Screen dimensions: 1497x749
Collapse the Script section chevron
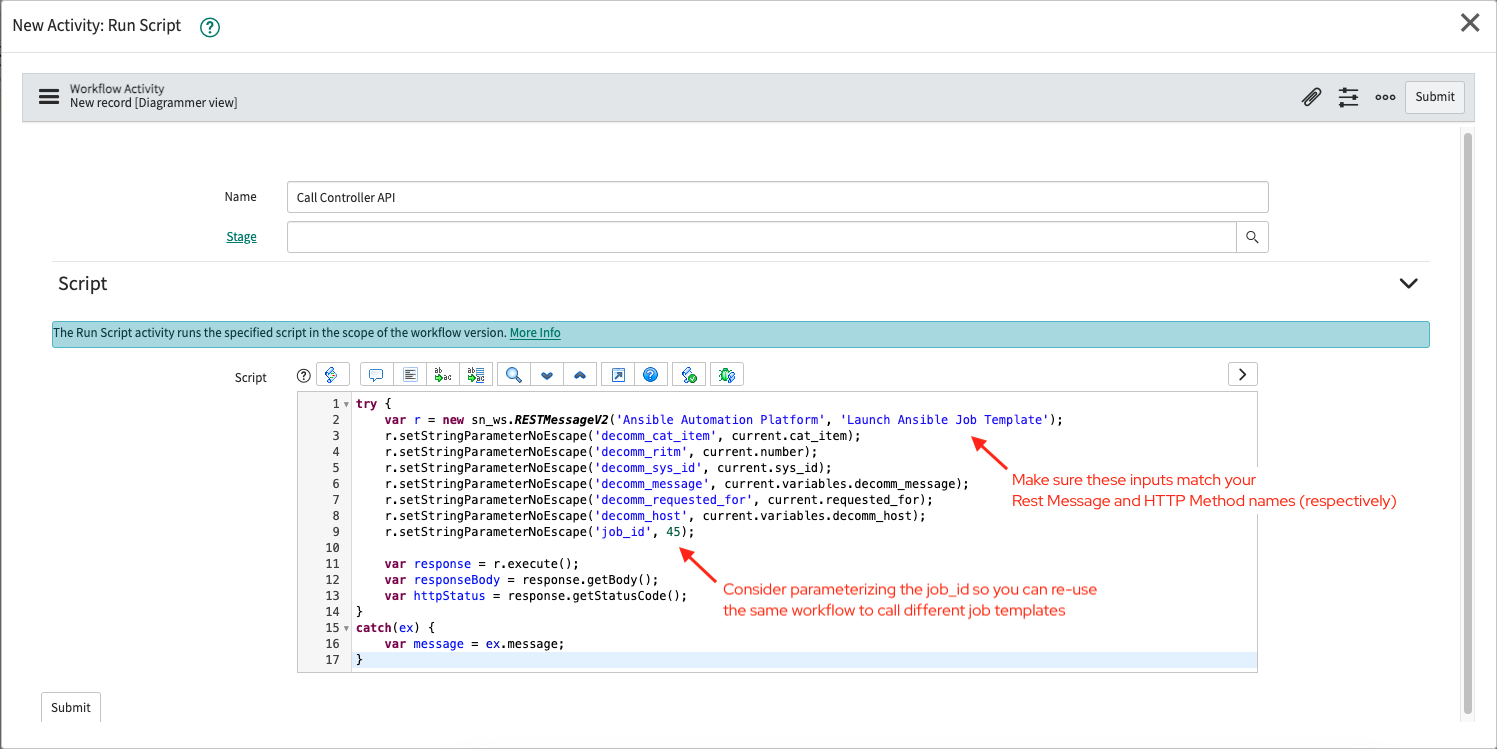tap(1408, 283)
